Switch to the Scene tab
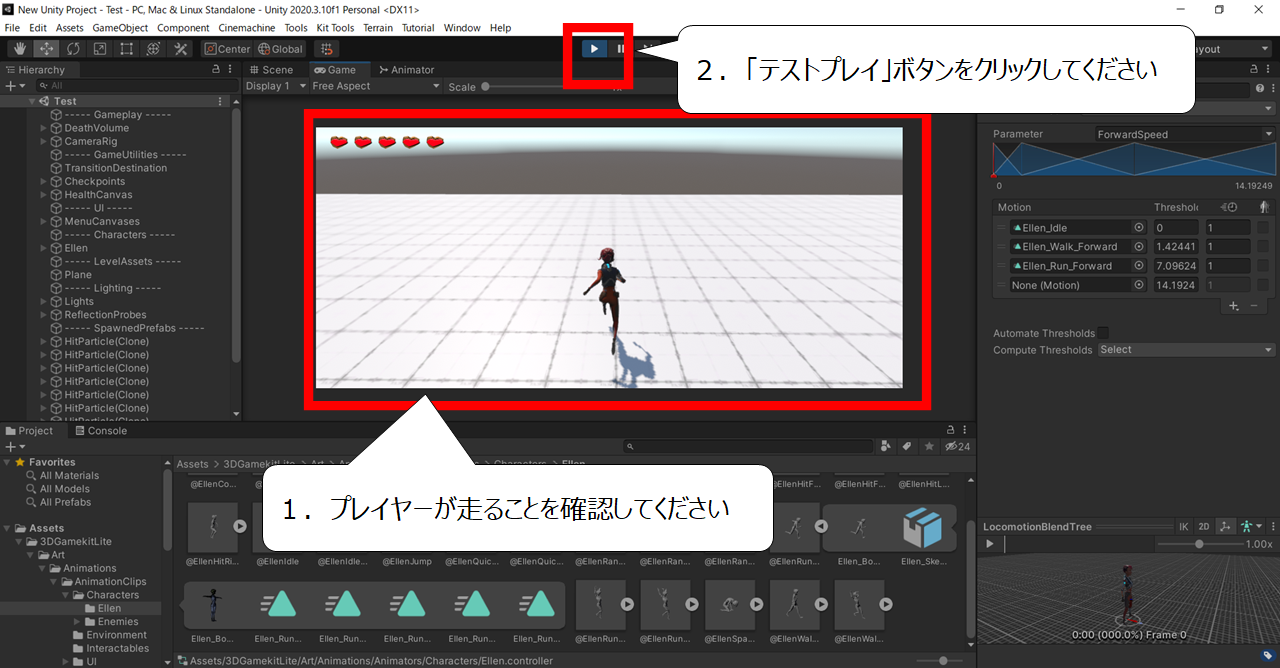The width and height of the screenshot is (1280, 668). (271, 70)
